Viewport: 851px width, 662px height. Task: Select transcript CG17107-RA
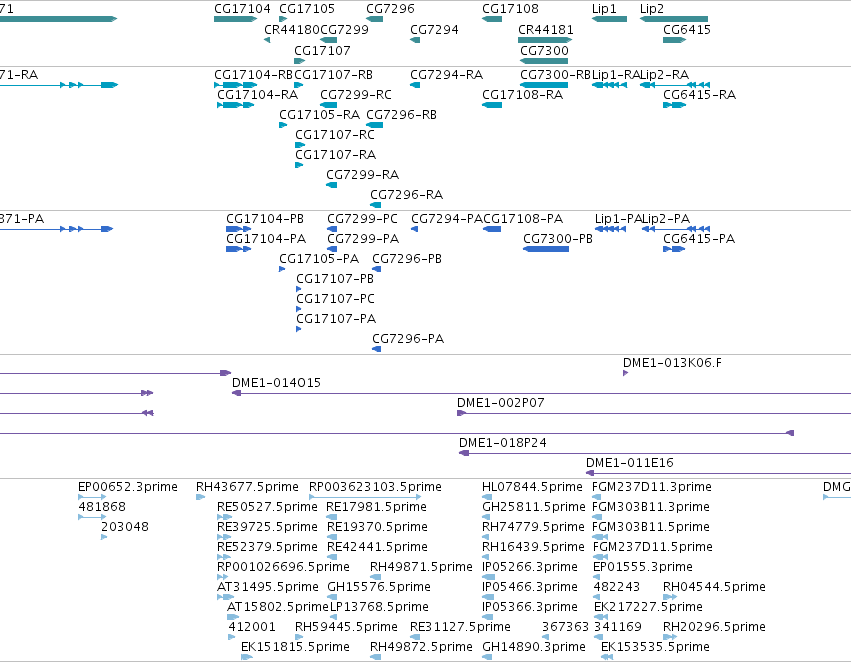299,165
